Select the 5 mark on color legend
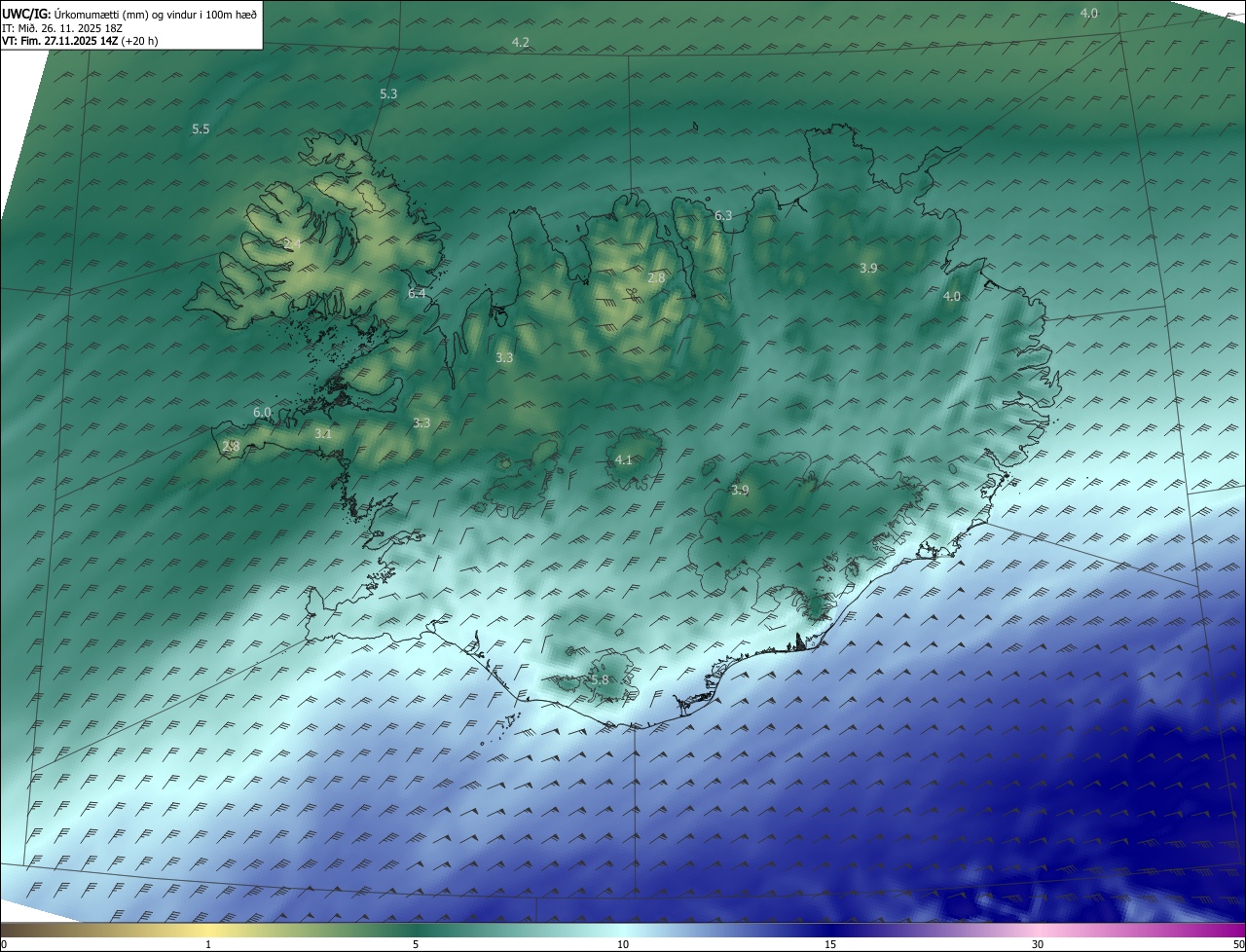This screenshot has height=952, width=1246. click(416, 944)
